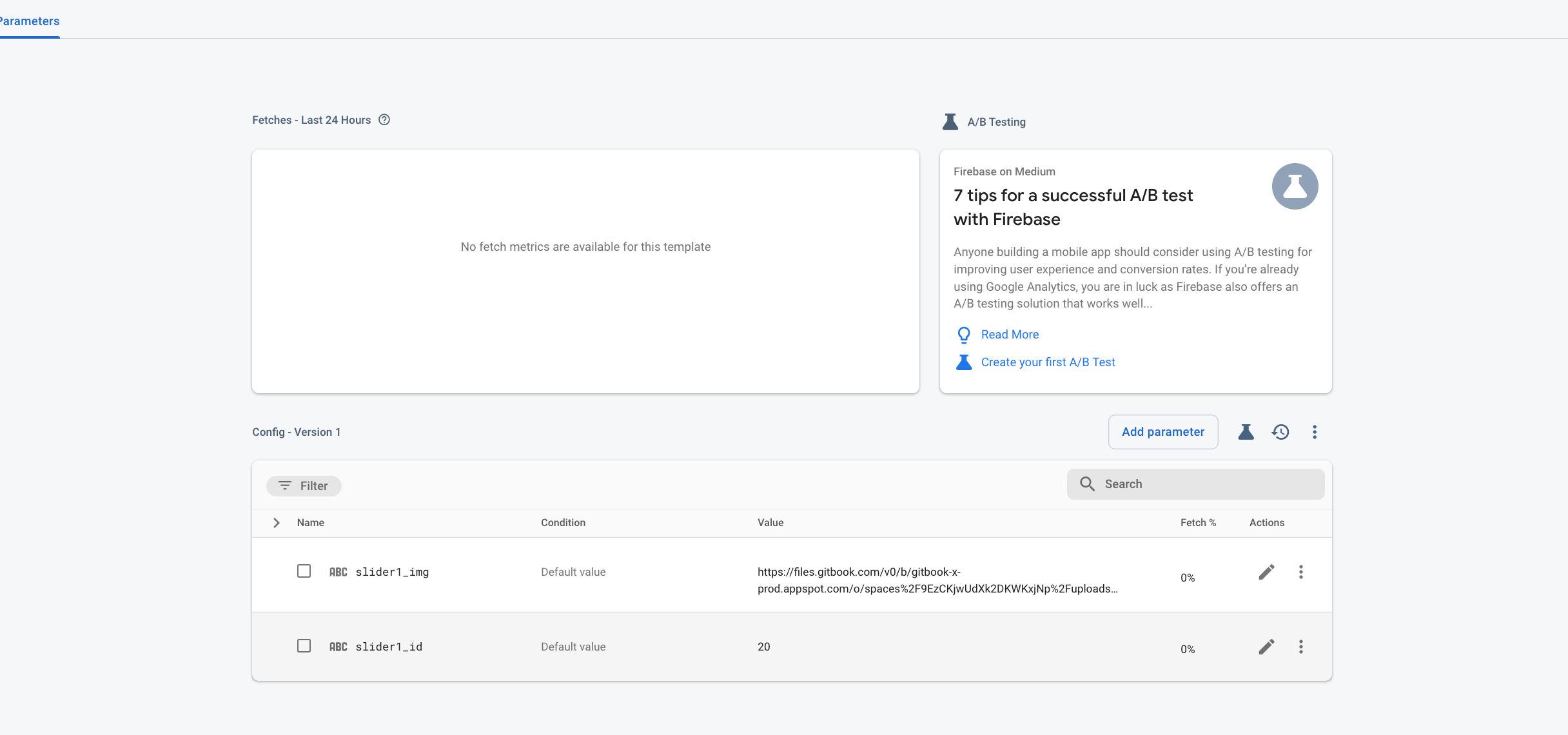The height and width of the screenshot is (735, 1568).
Task: Click the flask icon beside A/B Testing heading
Action: 950,122
